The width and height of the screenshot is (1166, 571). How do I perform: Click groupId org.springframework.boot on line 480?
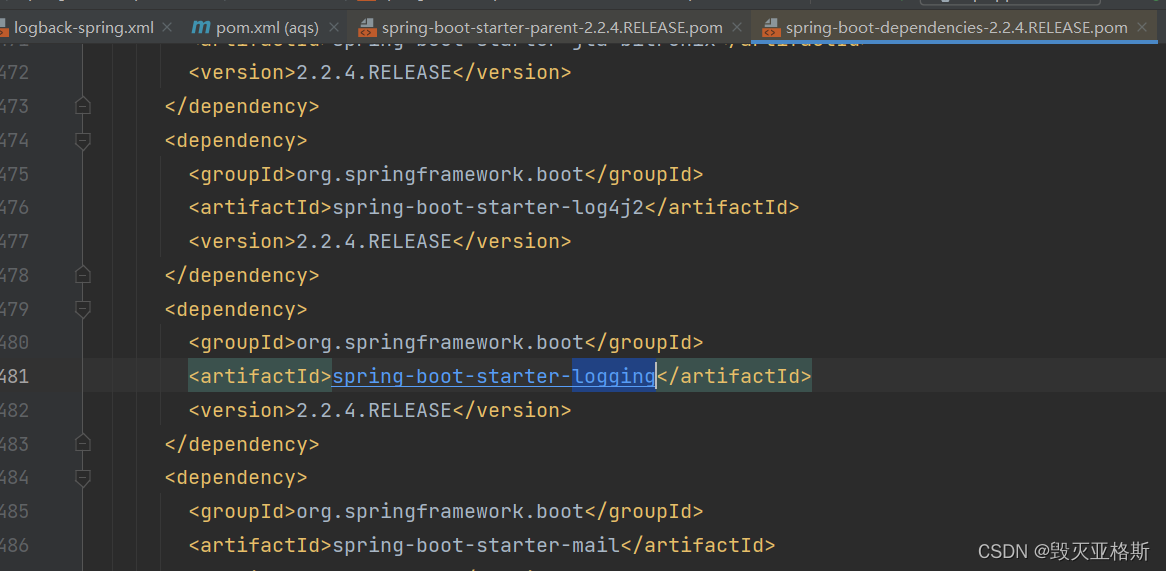point(440,343)
